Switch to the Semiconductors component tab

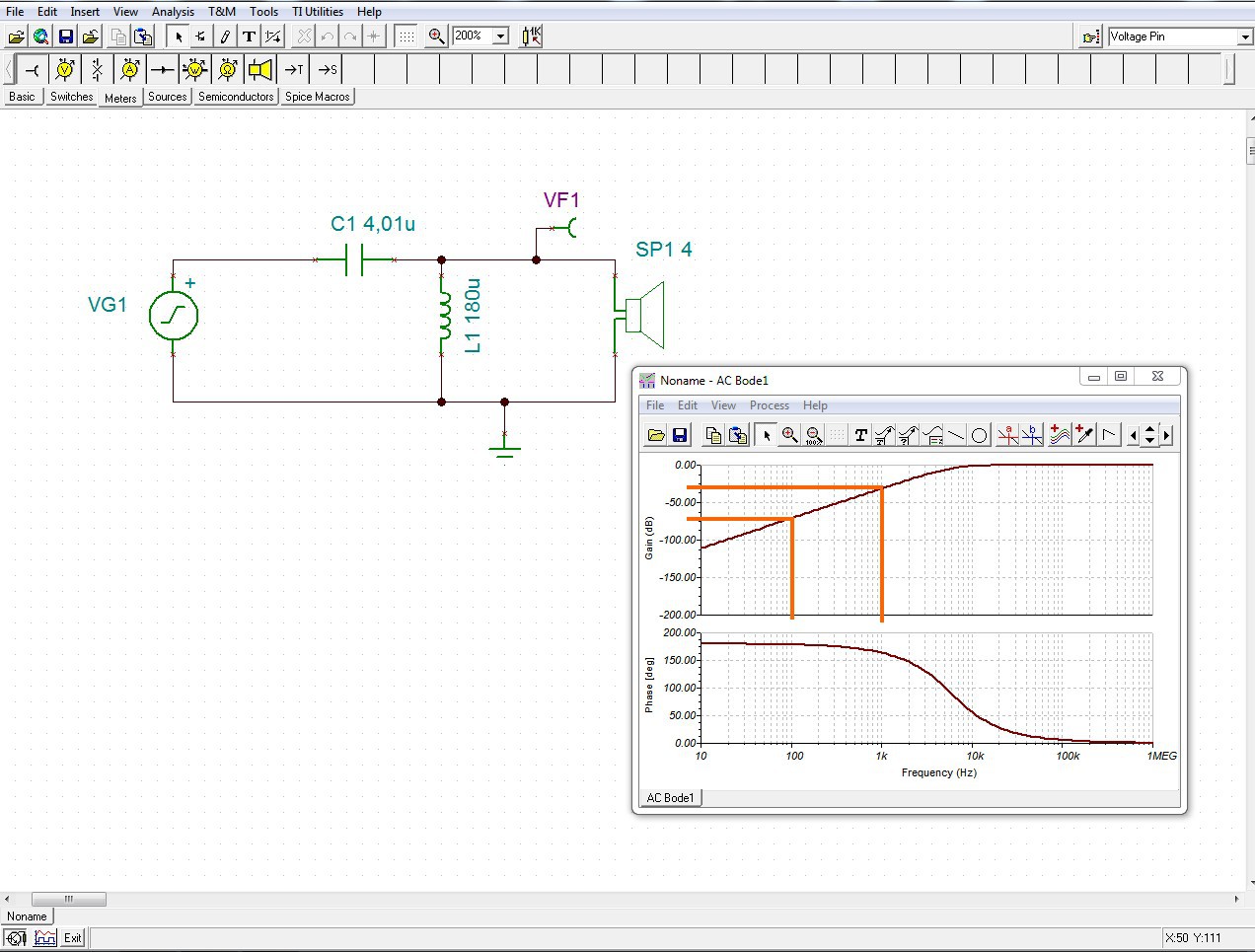click(236, 97)
